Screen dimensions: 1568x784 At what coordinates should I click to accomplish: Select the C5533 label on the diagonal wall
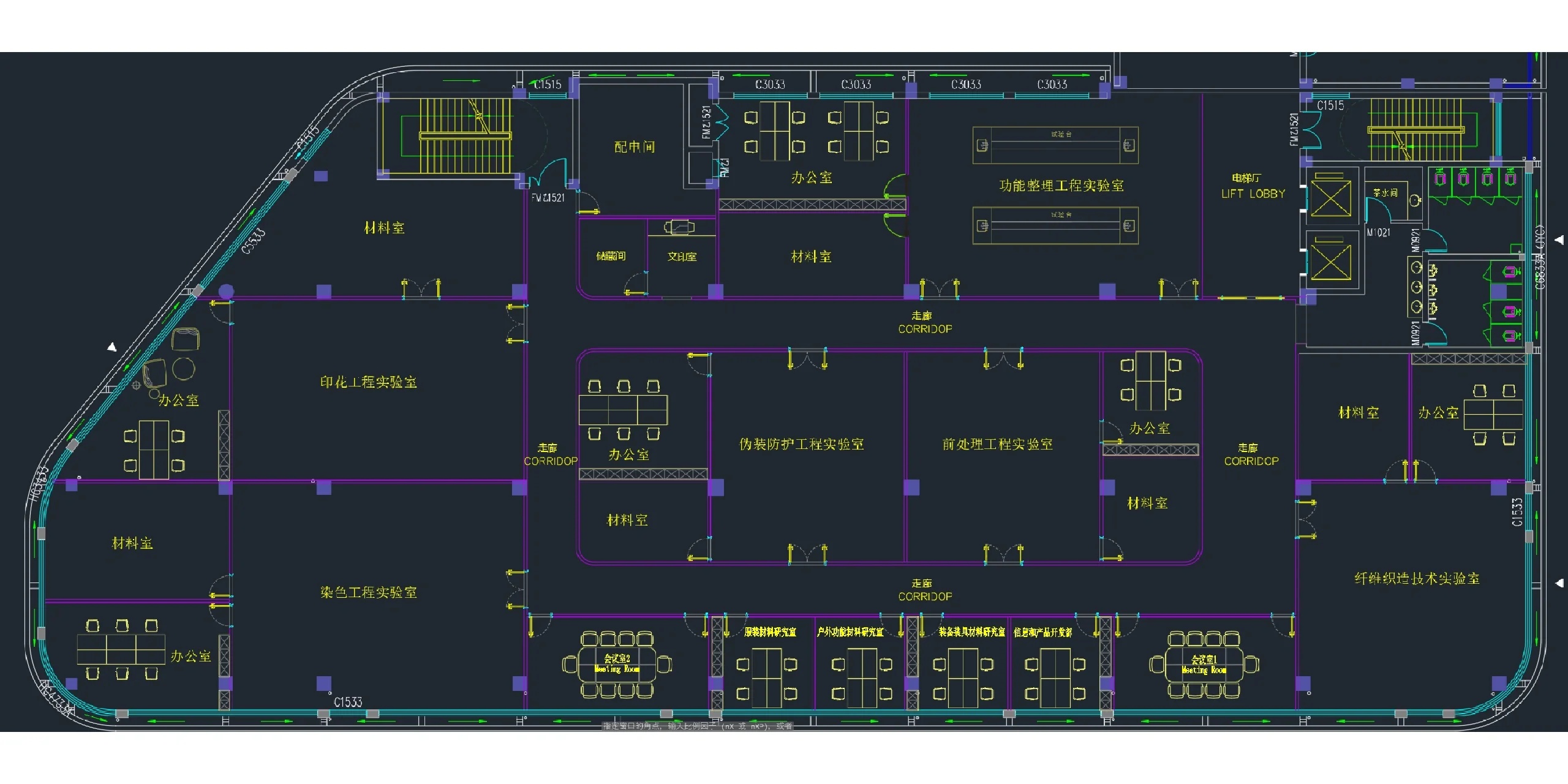tap(254, 241)
